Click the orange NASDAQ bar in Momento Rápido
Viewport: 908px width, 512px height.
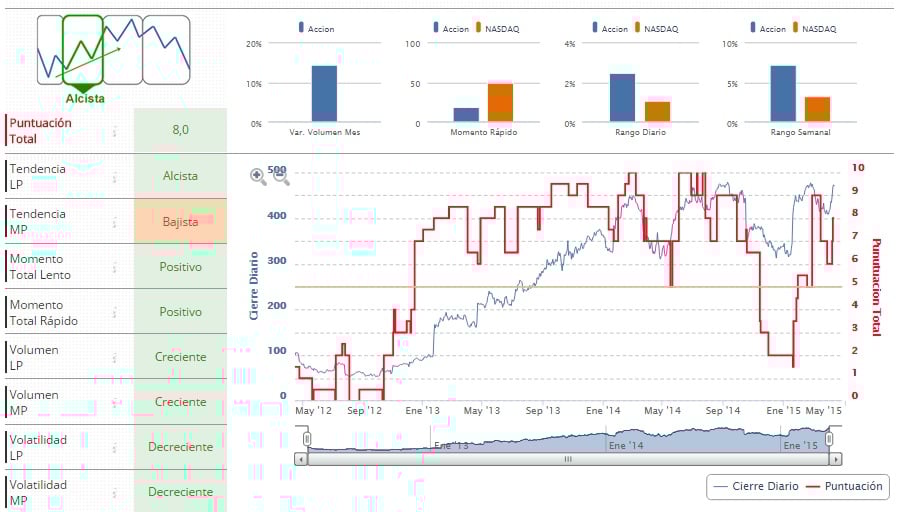pyautogui.click(x=500, y=103)
